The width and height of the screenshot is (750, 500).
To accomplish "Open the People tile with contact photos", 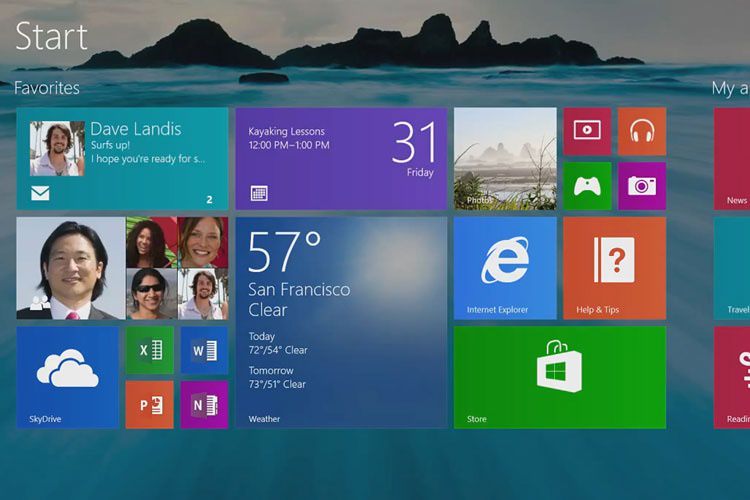I will tap(122, 268).
